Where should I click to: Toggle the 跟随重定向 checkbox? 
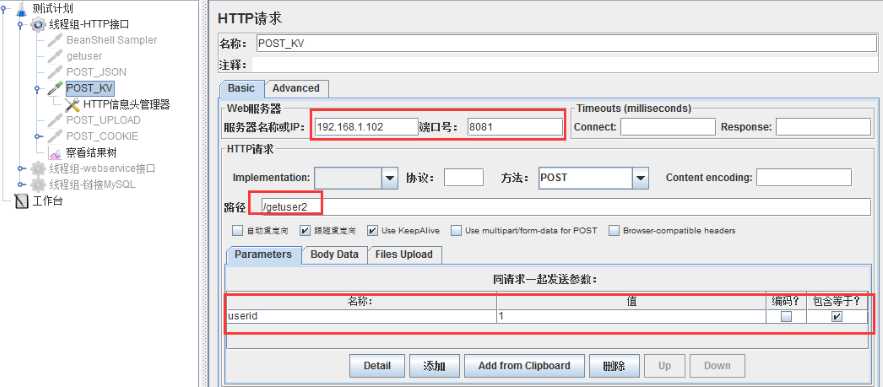click(305, 230)
